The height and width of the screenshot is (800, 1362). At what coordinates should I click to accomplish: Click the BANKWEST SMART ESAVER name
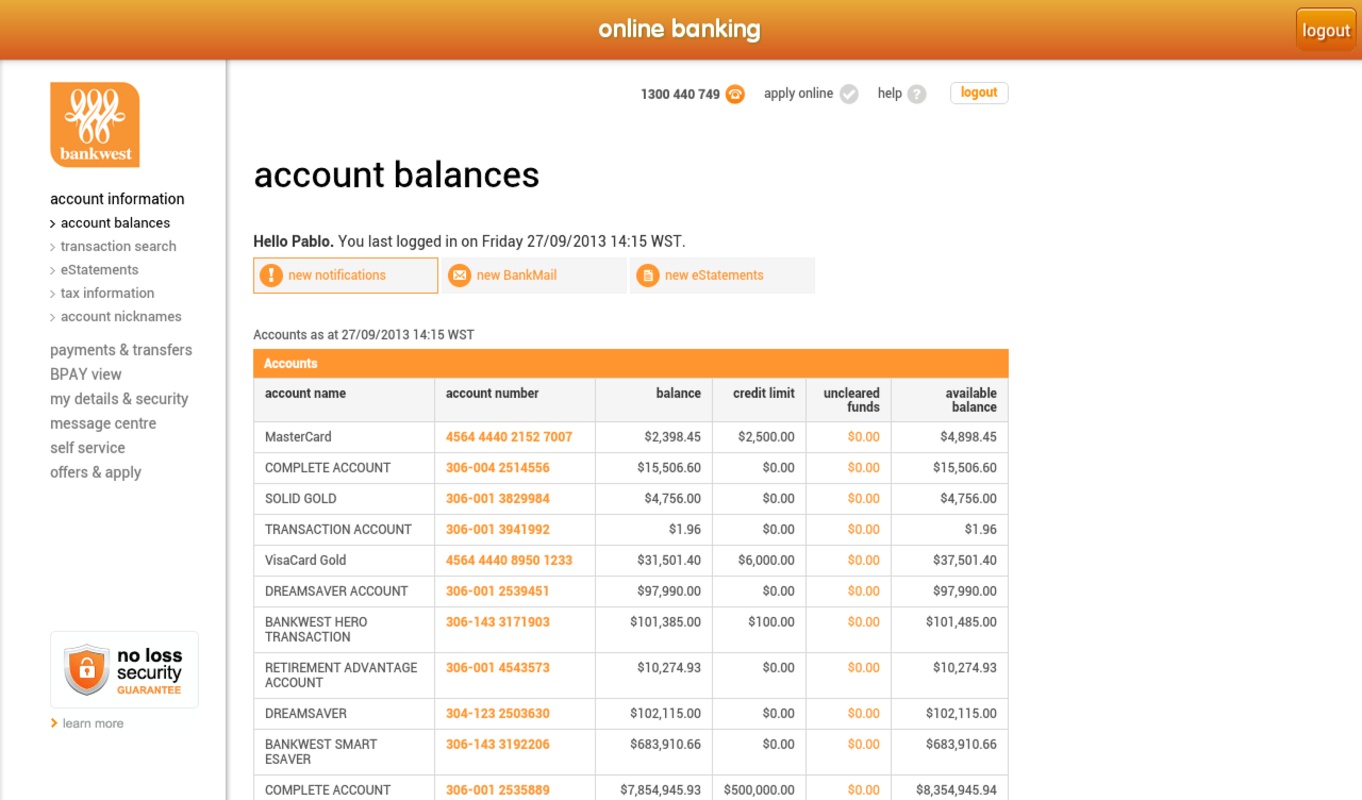point(321,752)
